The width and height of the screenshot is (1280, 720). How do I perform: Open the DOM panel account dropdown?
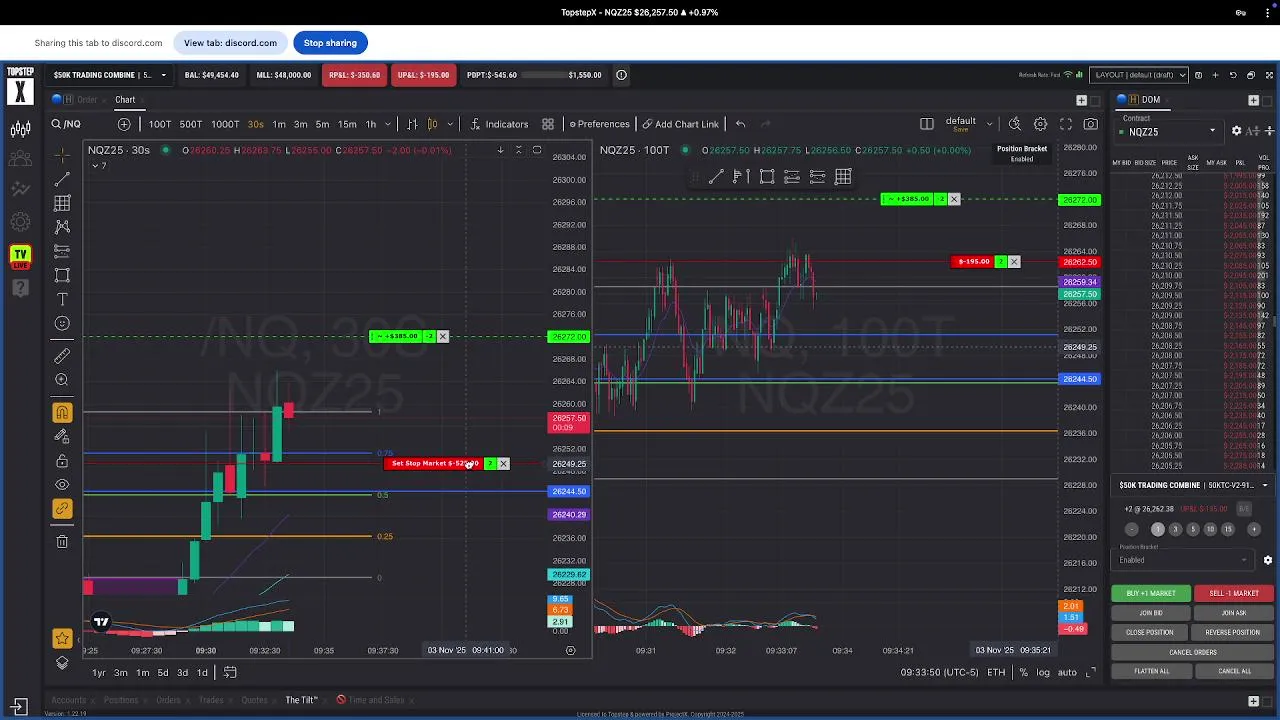pyautogui.click(x=1193, y=485)
